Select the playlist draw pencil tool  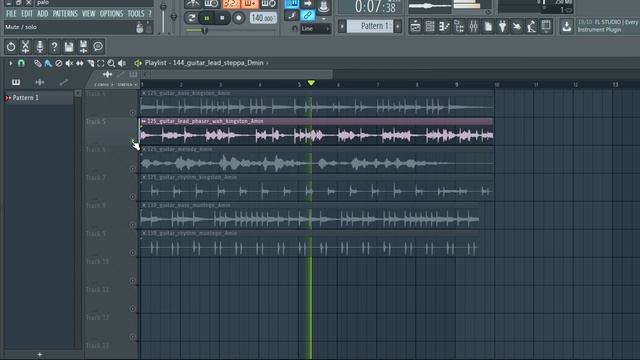coord(38,63)
